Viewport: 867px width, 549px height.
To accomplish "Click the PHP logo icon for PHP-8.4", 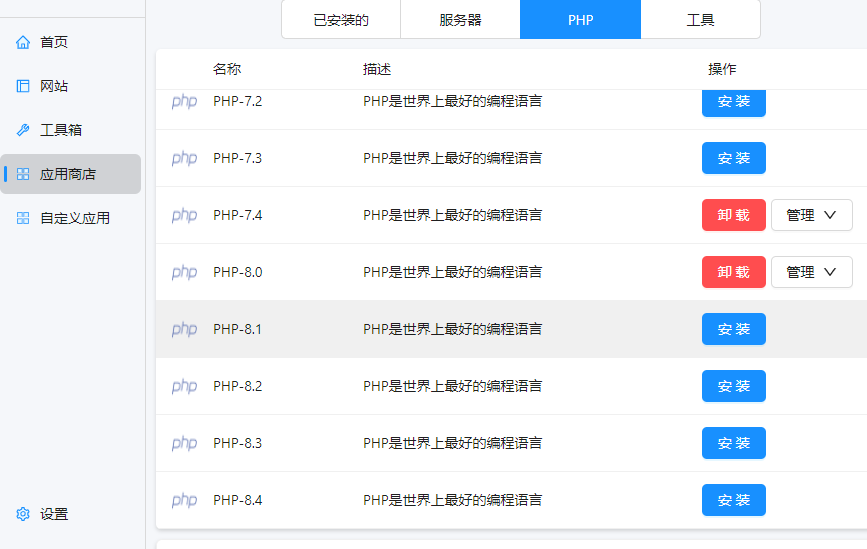I will point(184,500).
